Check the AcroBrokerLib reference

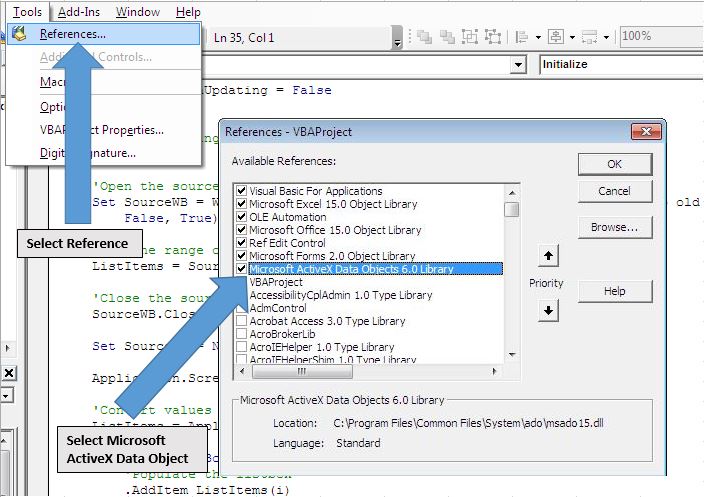pyautogui.click(x=242, y=334)
